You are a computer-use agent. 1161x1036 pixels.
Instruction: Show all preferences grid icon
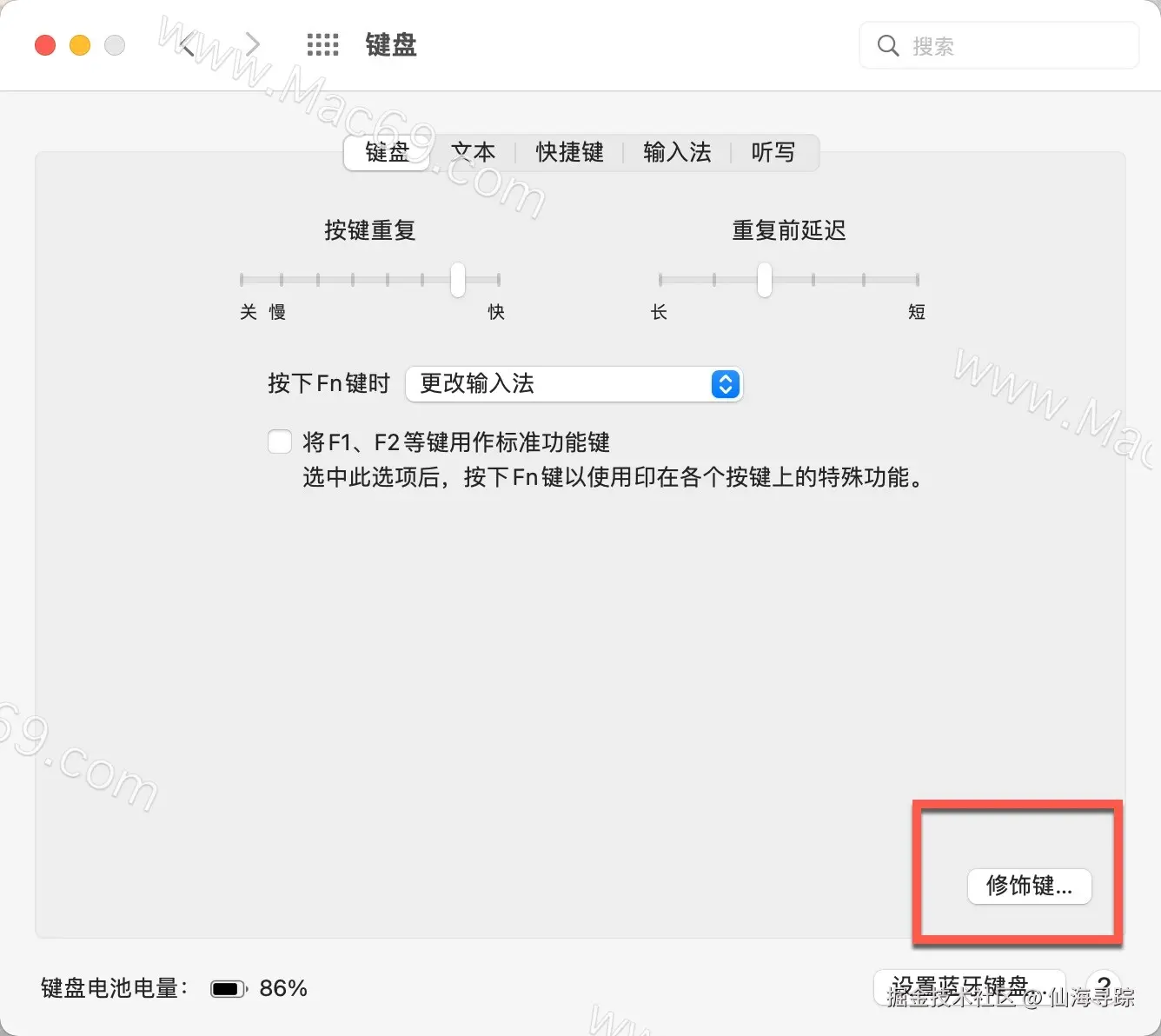pos(322,45)
